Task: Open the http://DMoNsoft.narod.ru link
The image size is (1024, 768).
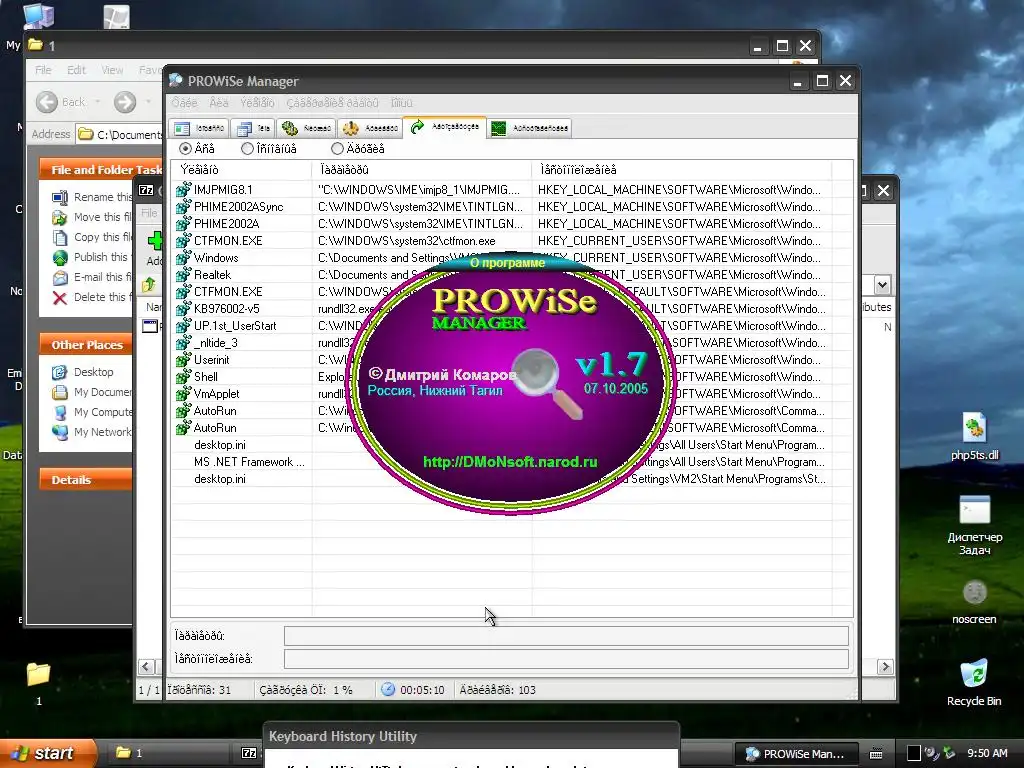Action: (x=510, y=462)
